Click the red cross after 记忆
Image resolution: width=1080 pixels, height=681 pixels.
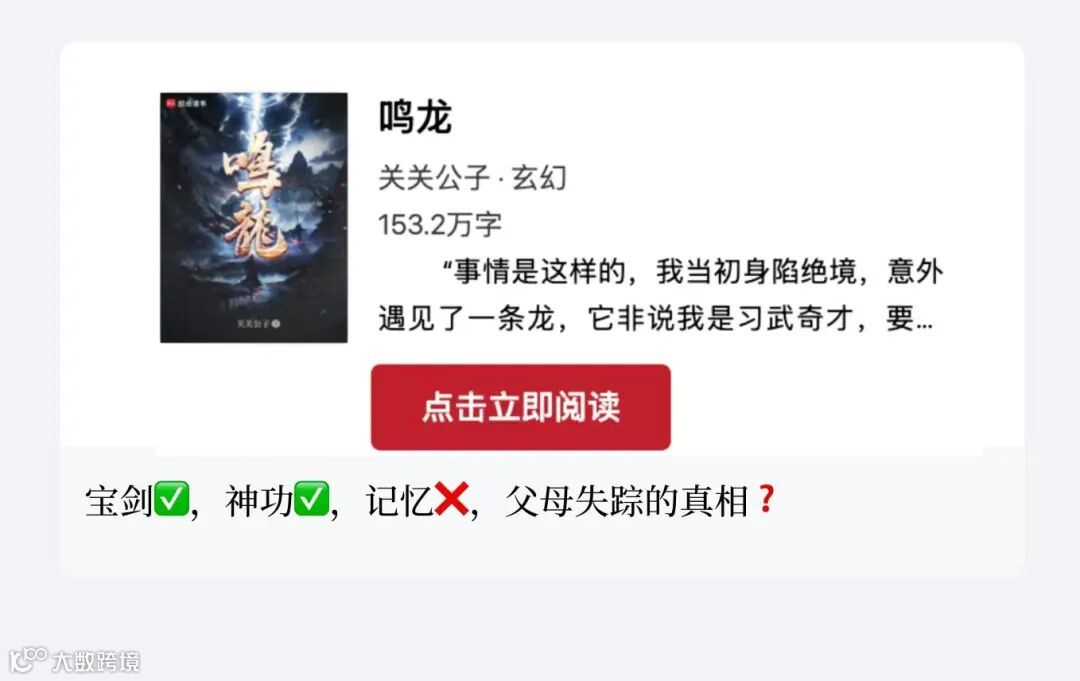tap(452, 499)
